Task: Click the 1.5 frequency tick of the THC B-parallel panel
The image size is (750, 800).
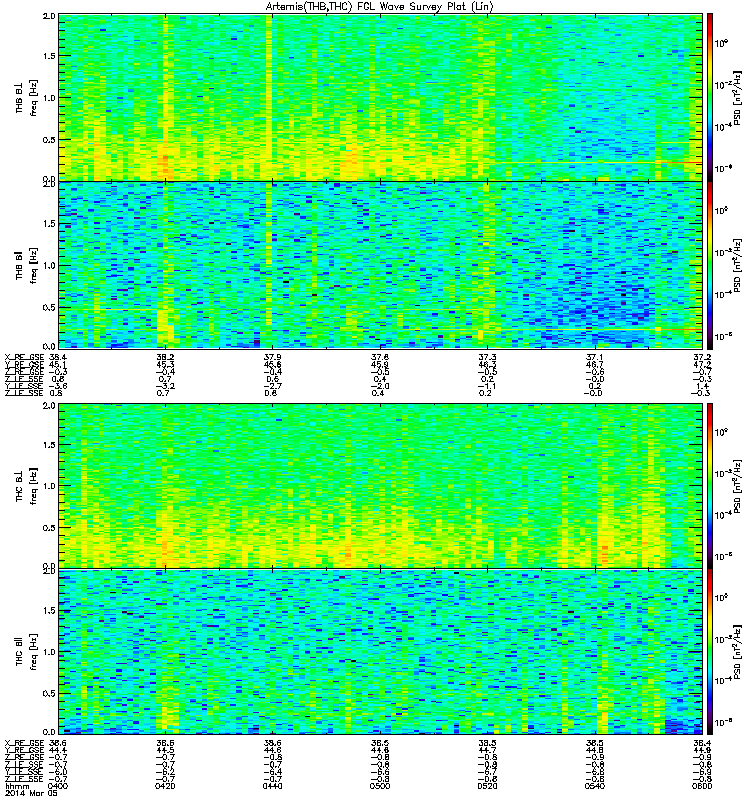Action: (49, 610)
